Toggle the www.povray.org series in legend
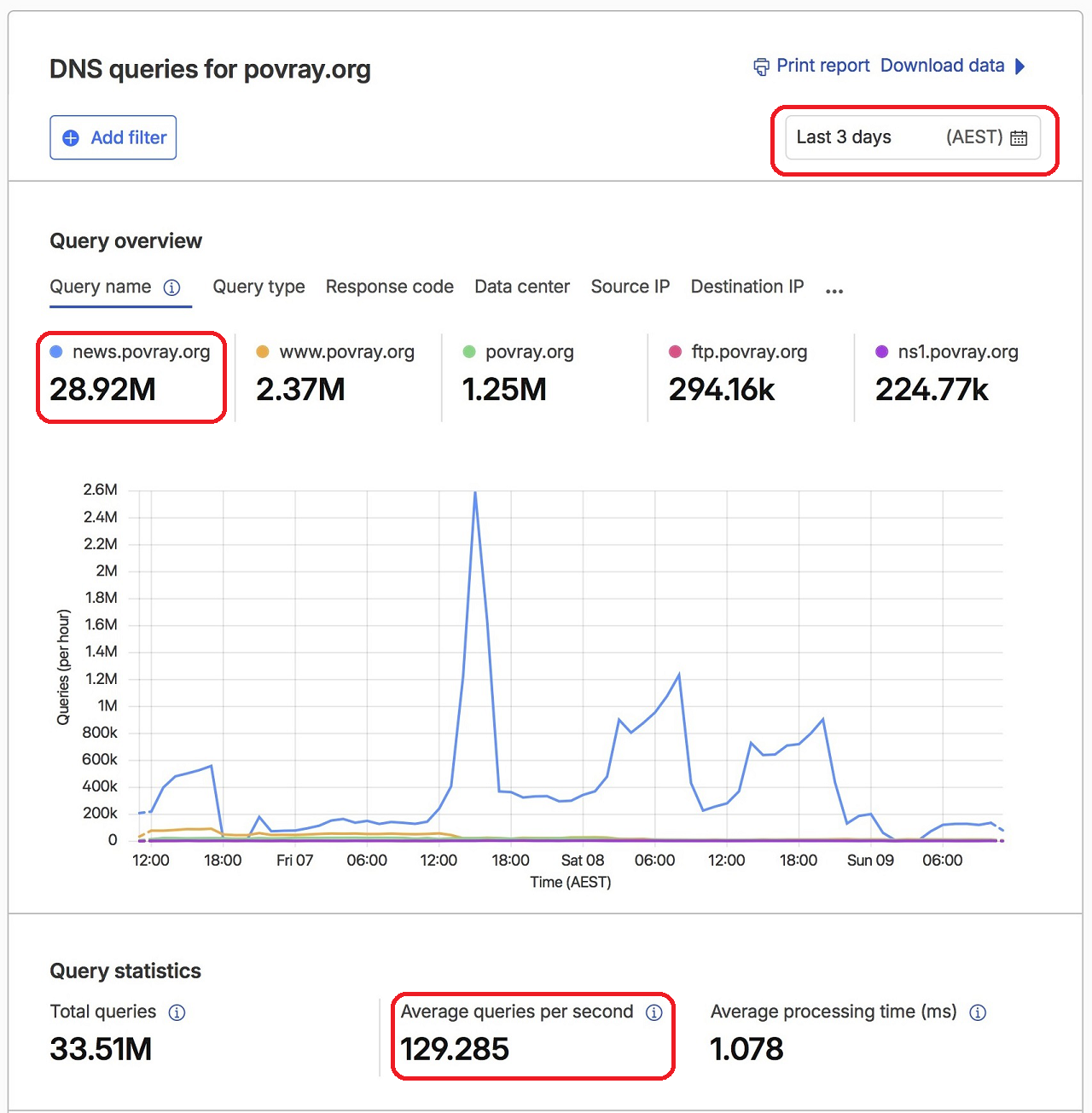 click(x=335, y=352)
